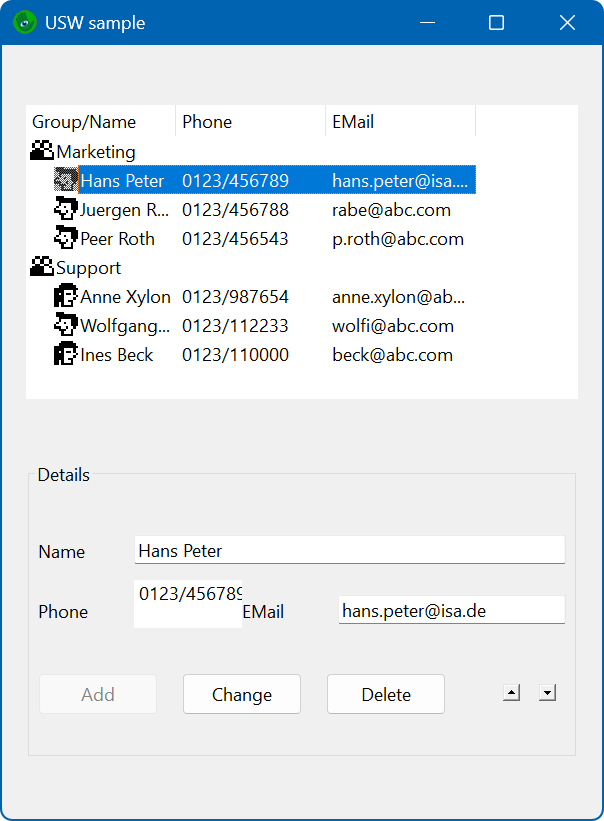604x821 pixels.
Task: Click Ines Beck's person icon
Action: 66,354
